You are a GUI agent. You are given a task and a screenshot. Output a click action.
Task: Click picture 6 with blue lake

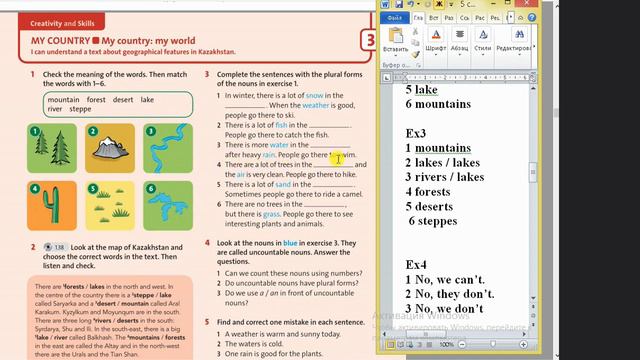pyautogui.click(x=168, y=206)
